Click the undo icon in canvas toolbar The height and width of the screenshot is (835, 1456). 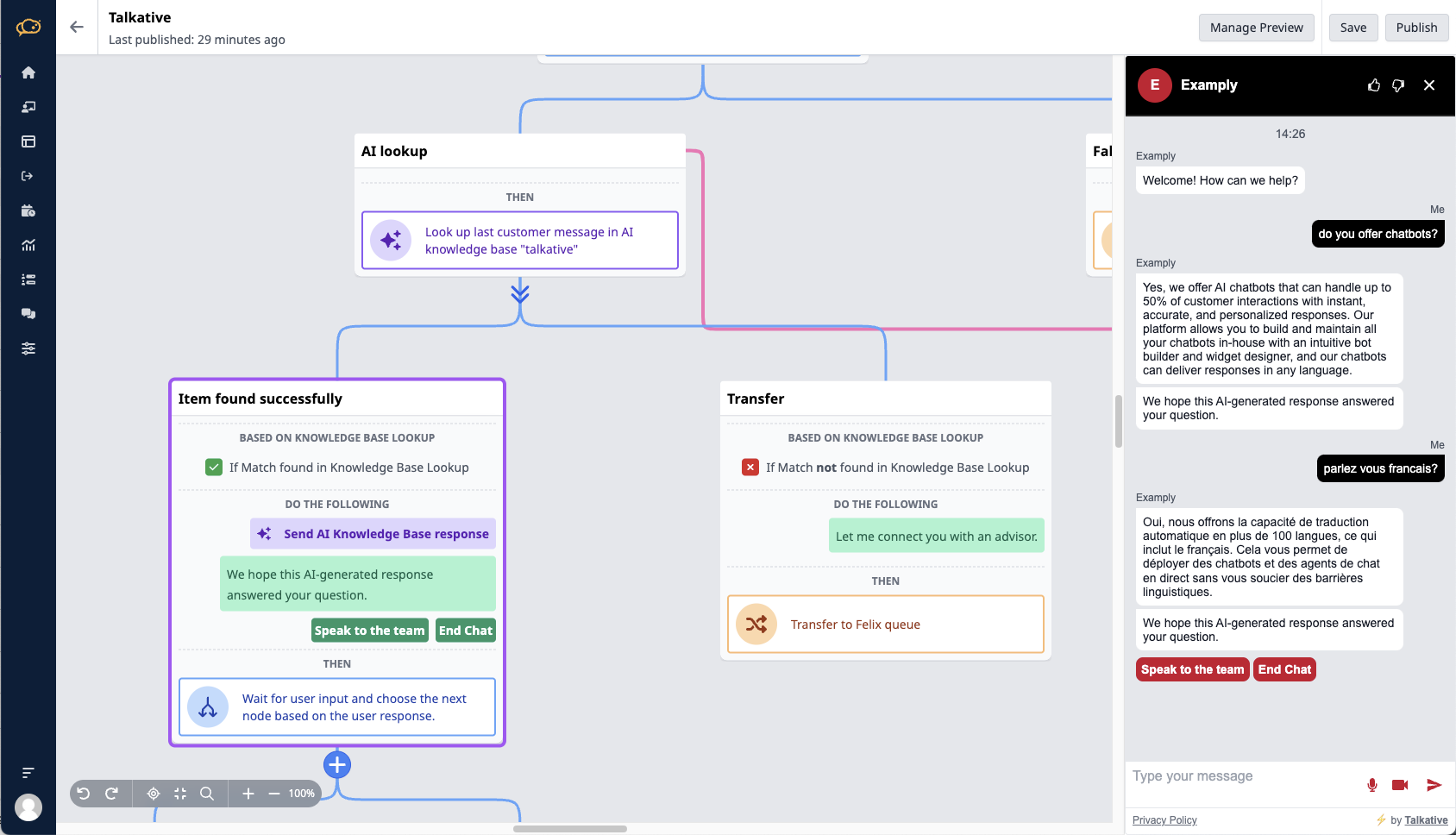(84, 794)
